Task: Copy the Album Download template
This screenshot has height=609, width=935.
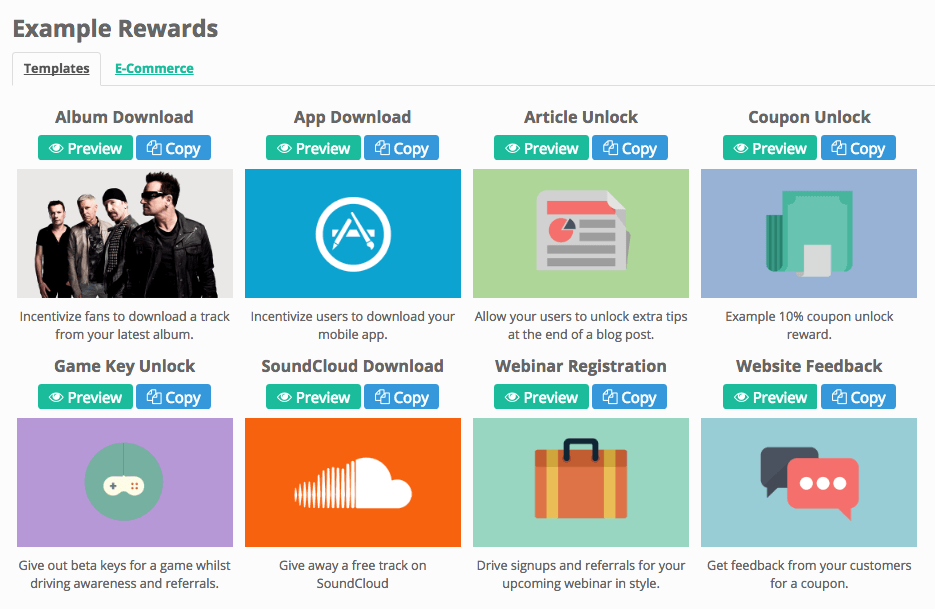Action: coord(174,148)
